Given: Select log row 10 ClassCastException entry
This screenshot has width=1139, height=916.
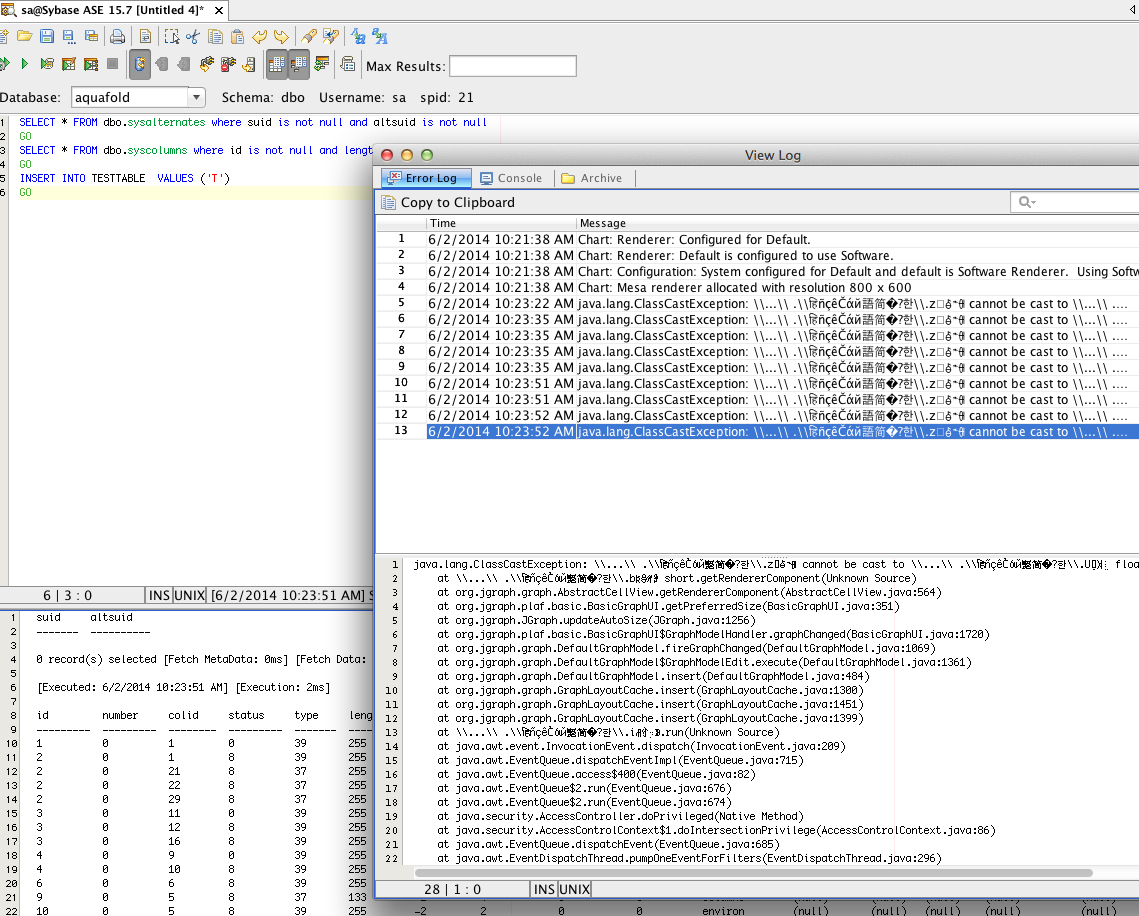Looking at the screenshot, I should (757, 383).
